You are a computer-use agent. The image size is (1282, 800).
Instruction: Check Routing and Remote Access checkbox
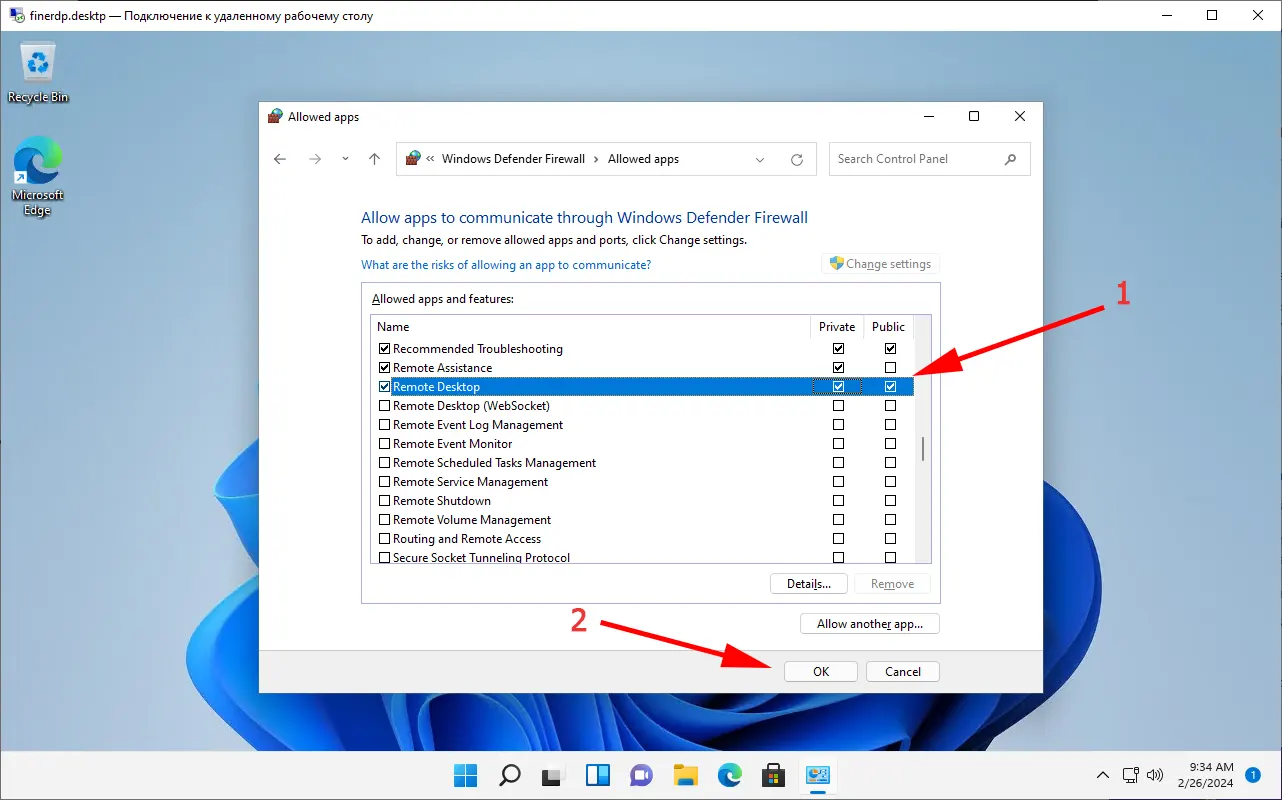384,539
